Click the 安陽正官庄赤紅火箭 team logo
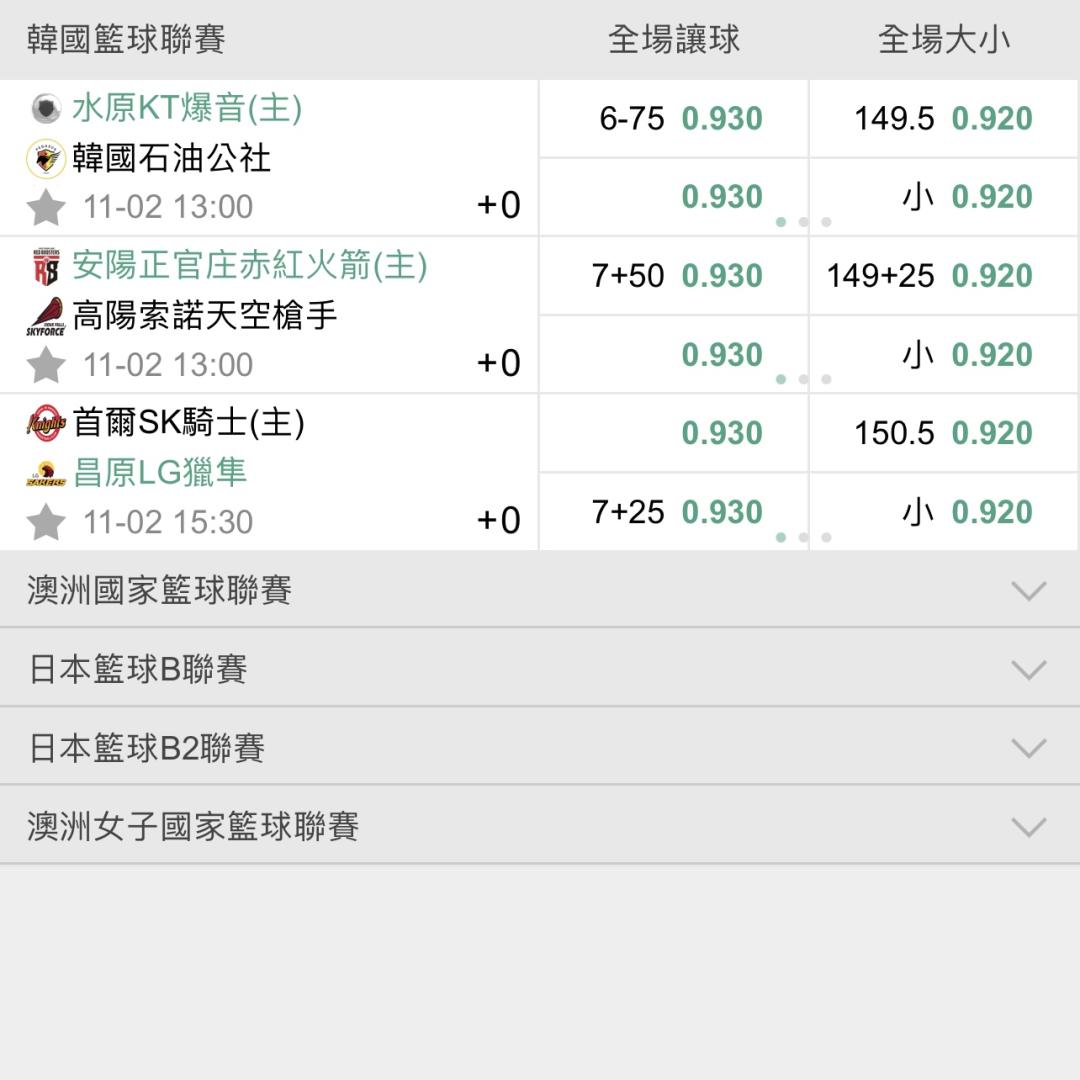1080x1080 pixels. click(45, 267)
